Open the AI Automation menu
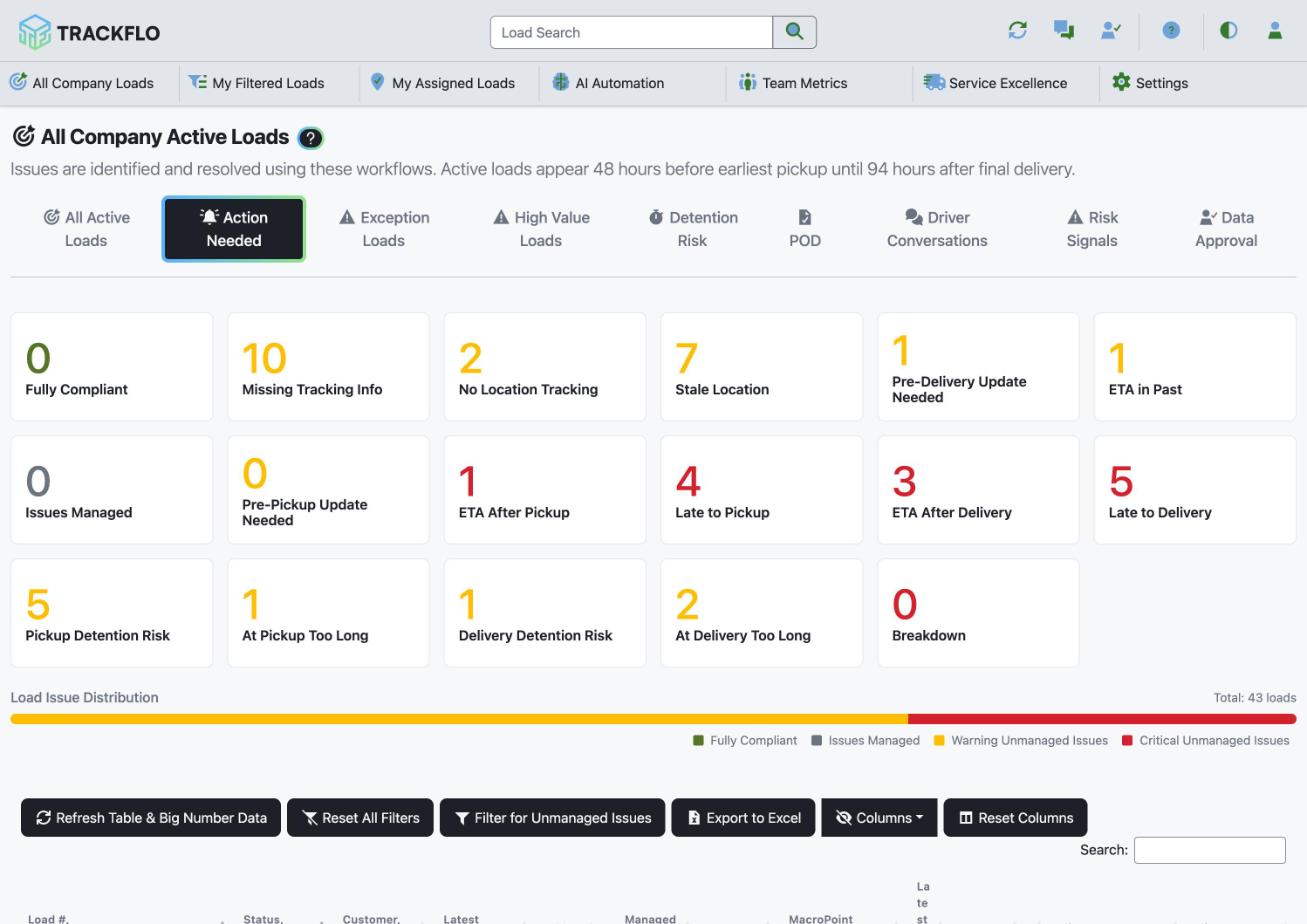This screenshot has height=924, width=1307. (x=608, y=83)
